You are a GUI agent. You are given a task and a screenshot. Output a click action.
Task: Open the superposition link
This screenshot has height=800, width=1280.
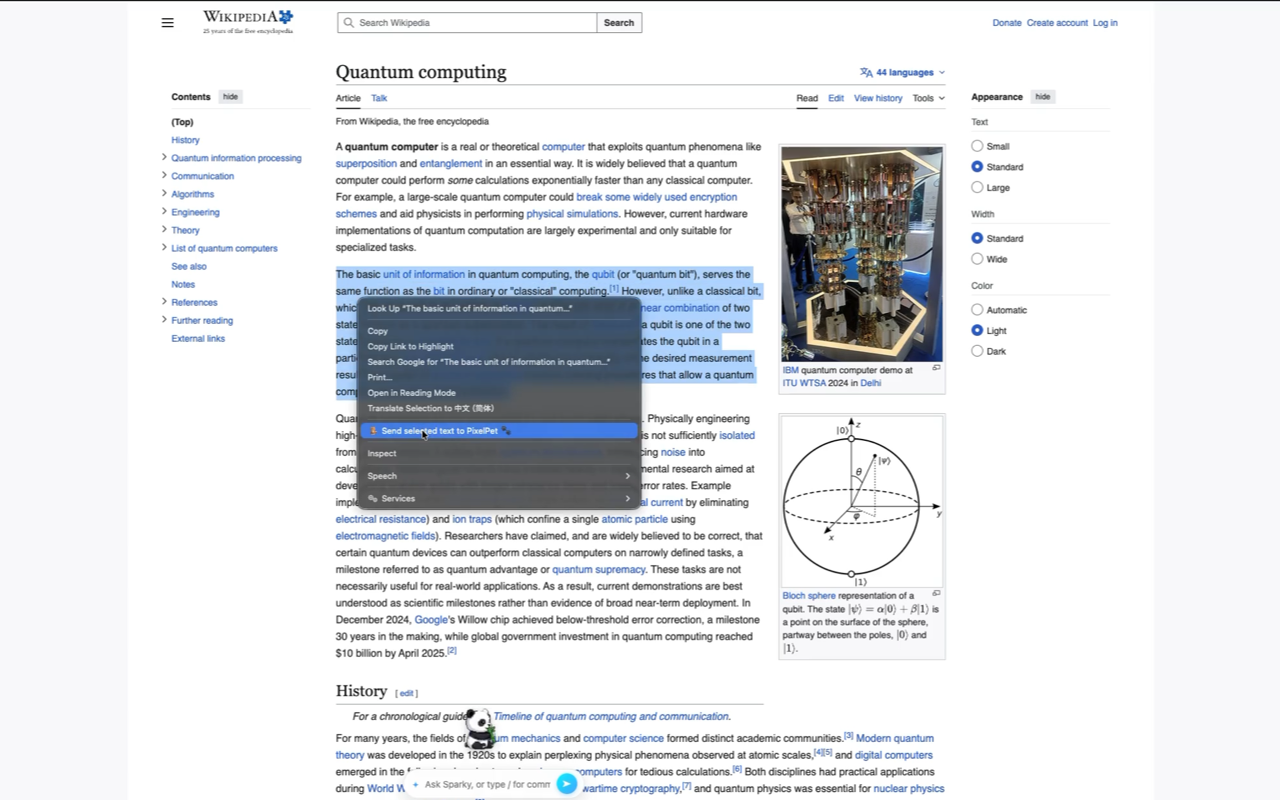[x=366, y=164]
